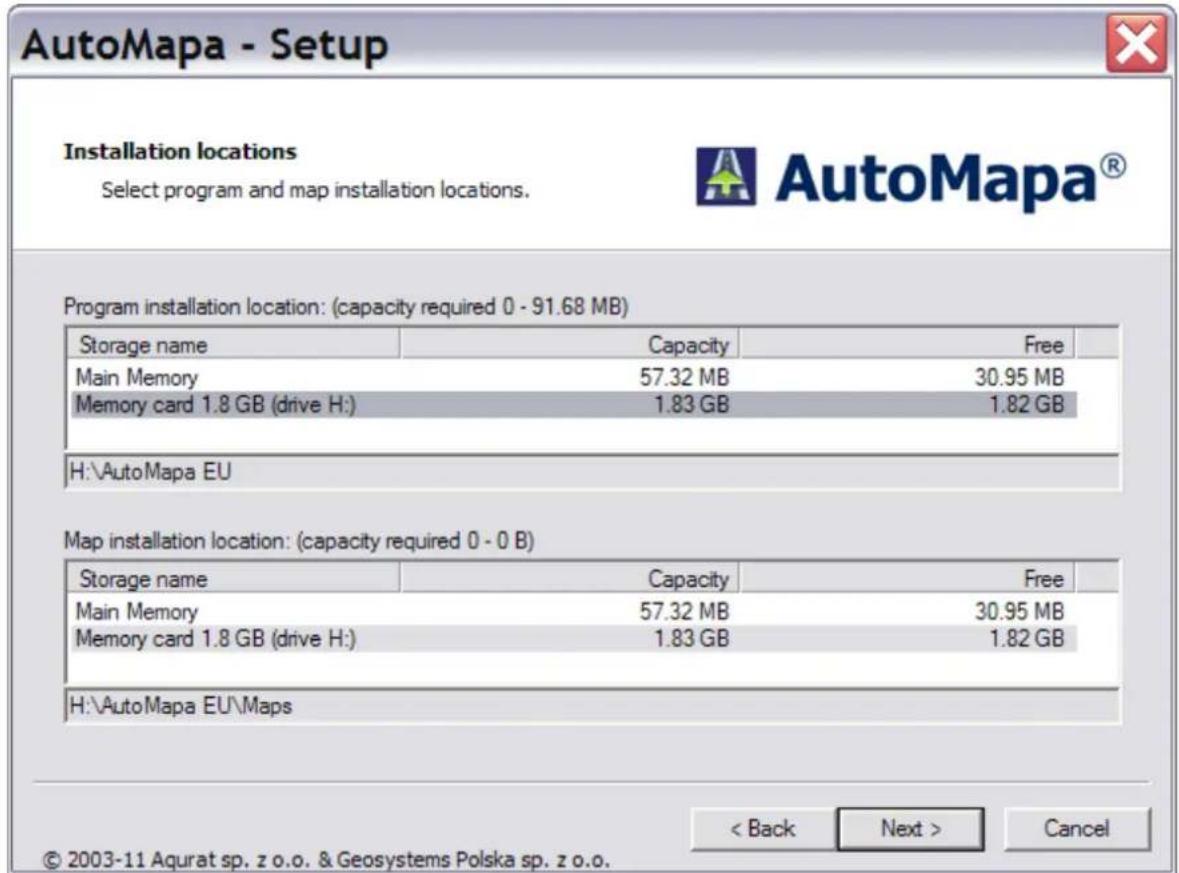Sort map list by Storage name header

coord(234,578)
